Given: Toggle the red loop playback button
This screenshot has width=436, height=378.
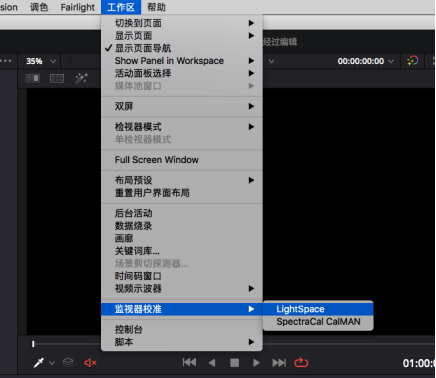Looking at the screenshot, I should tap(301, 362).
